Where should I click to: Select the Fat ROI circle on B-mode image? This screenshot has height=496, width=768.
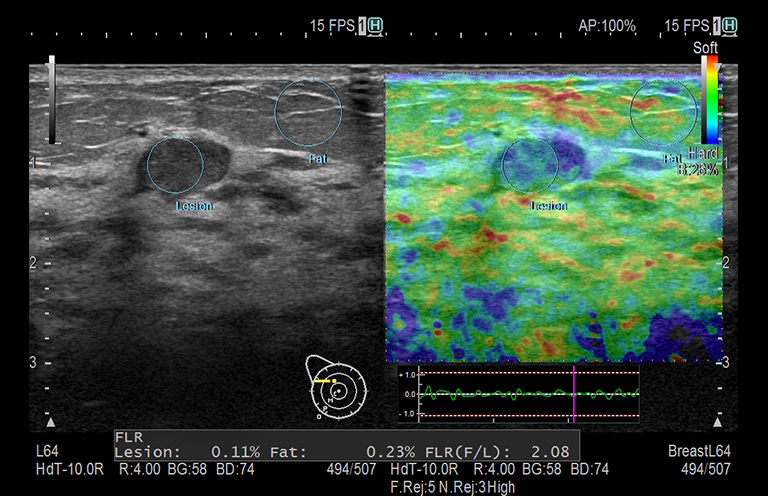pos(309,113)
